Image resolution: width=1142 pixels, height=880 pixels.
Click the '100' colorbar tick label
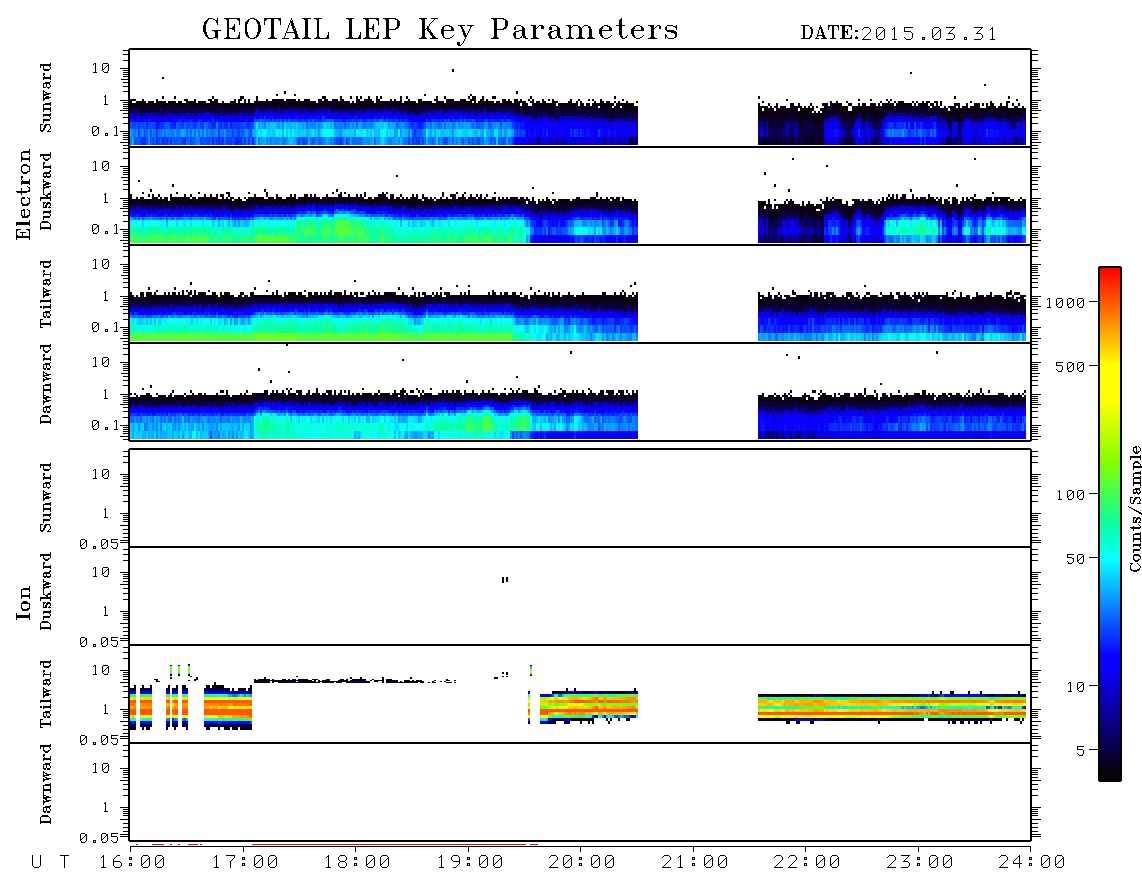click(1071, 495)
